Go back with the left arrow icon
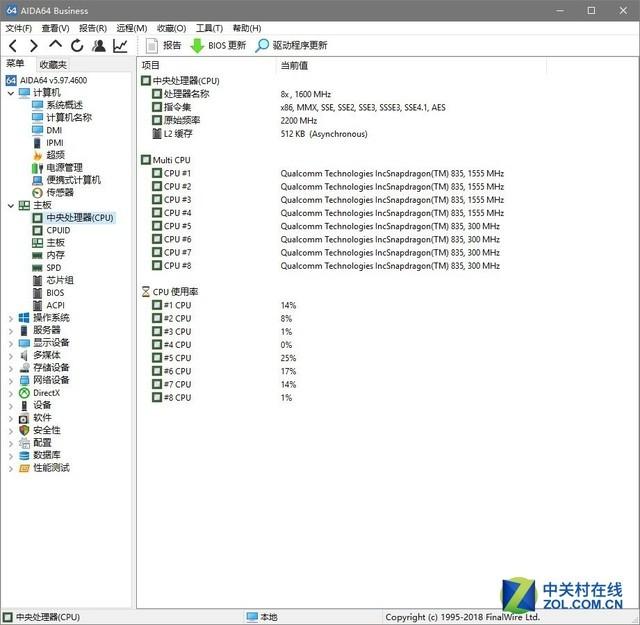The width and height of the screenshot is (640, 625). 13,46
